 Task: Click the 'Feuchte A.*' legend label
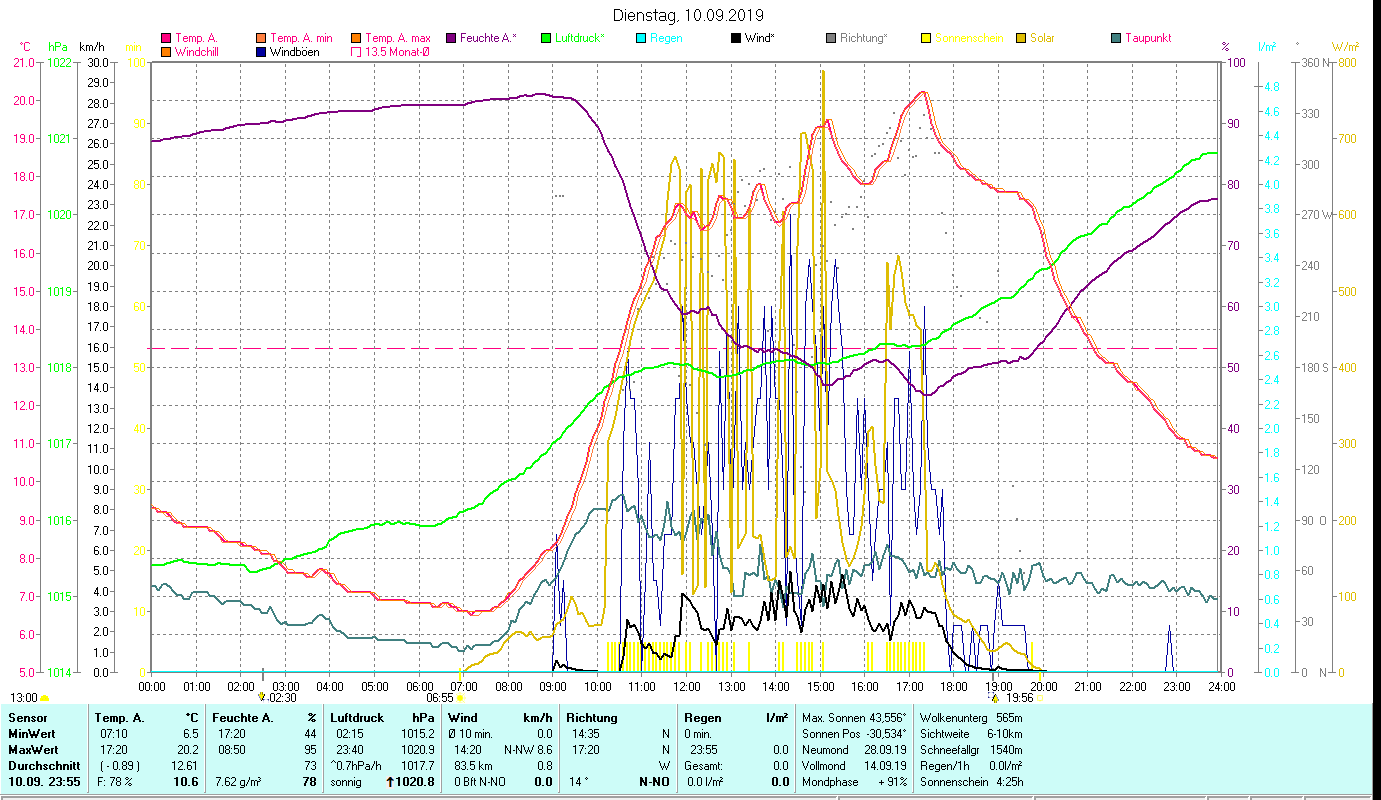[x=489, y=39]
